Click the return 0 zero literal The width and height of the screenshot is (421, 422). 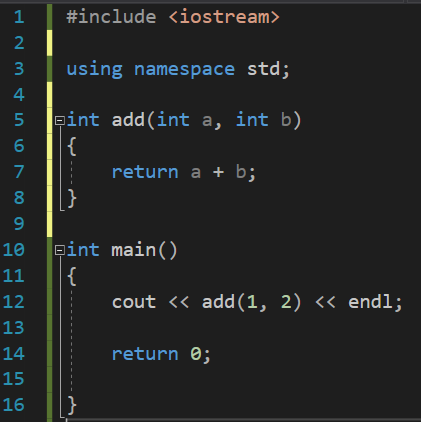tap(196, 354)
